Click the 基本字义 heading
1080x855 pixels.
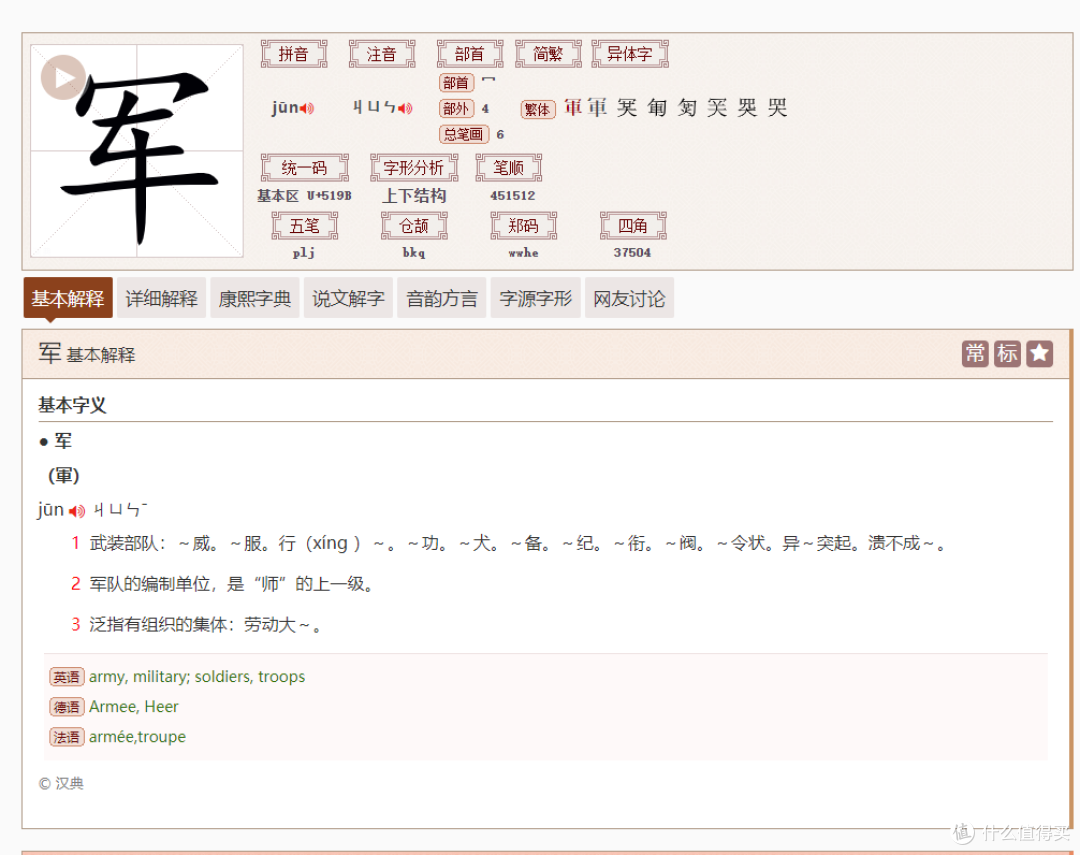[72, 405]
